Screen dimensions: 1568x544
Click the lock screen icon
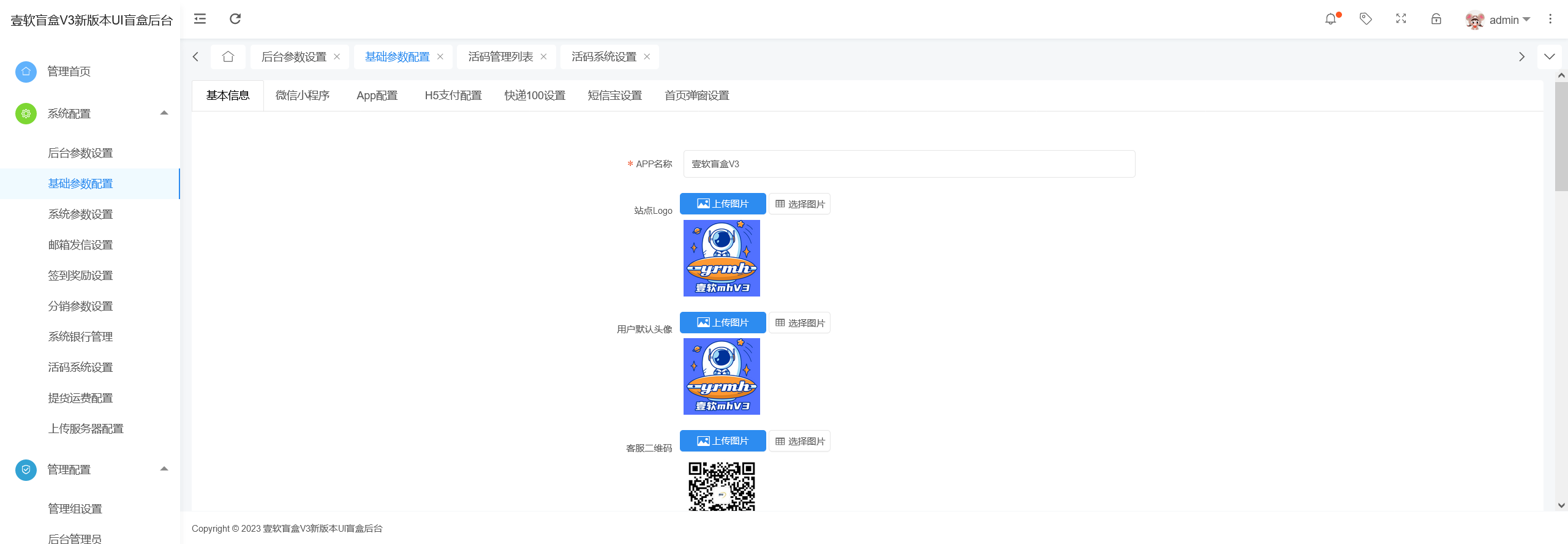(x=1436, y=19)
